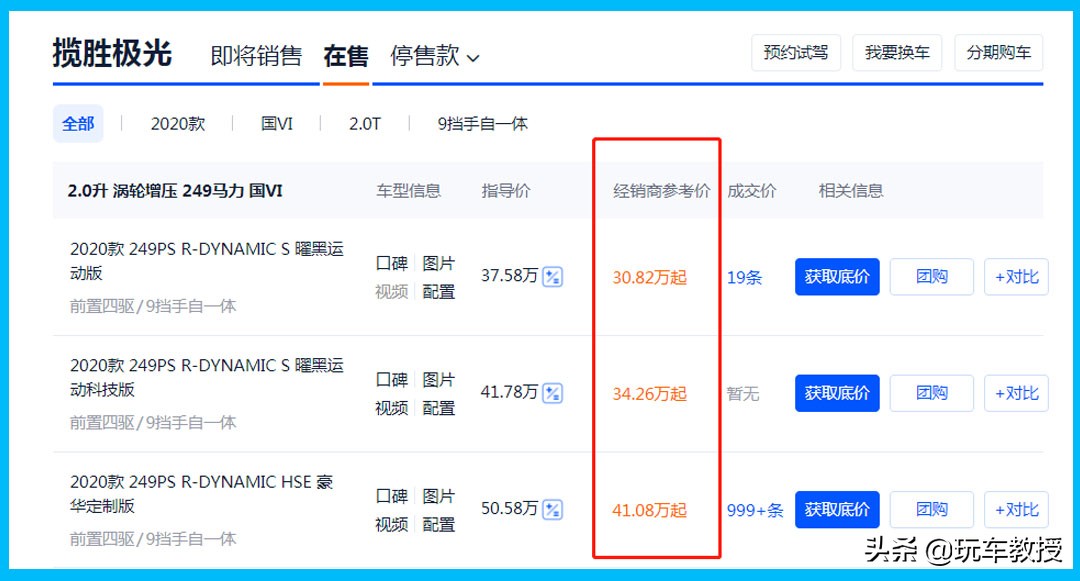Viewport: 1080px width, 581px height.
Task: Filter by 2020款
Action: point(178,124)
